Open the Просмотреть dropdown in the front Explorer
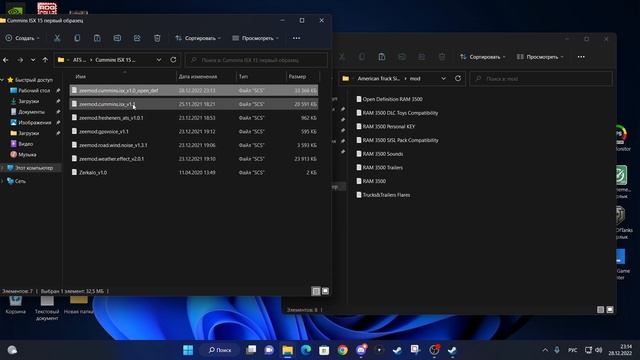The height and width of the screenshot is (360, 640). (256, 38)
